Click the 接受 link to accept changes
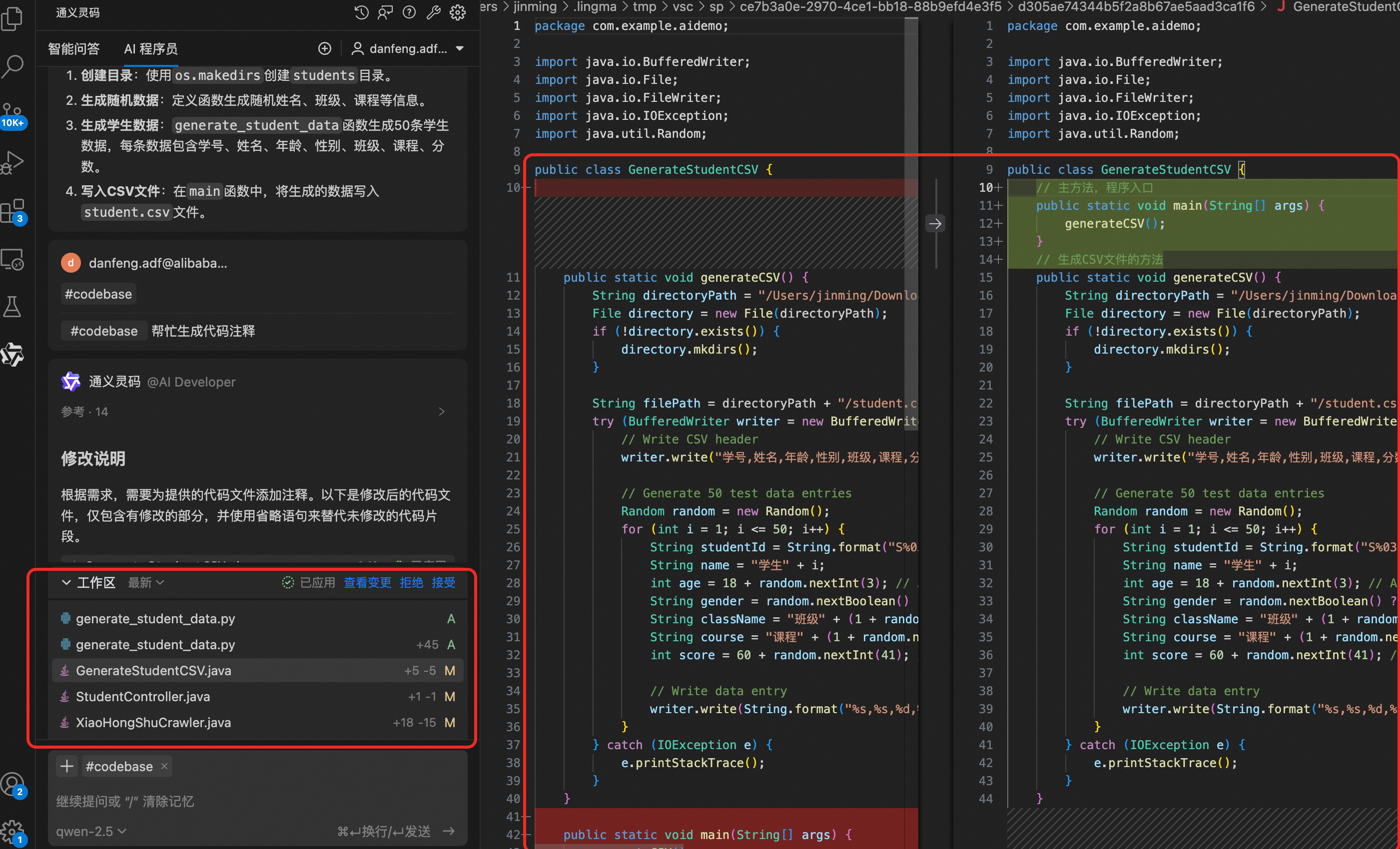The height and width of the screenshot is (849, 1400). (x=443, y=583)
